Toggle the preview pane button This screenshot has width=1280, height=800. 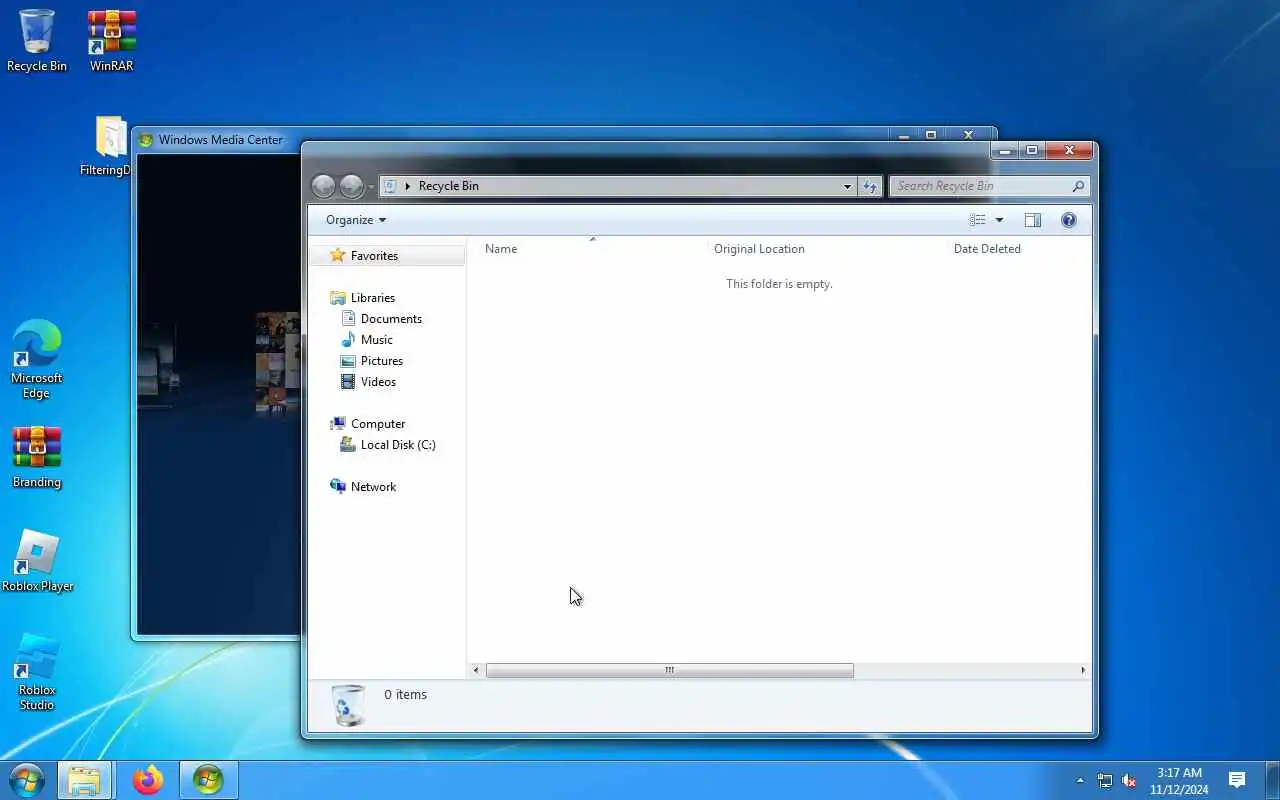click(x=1033, y=220)
